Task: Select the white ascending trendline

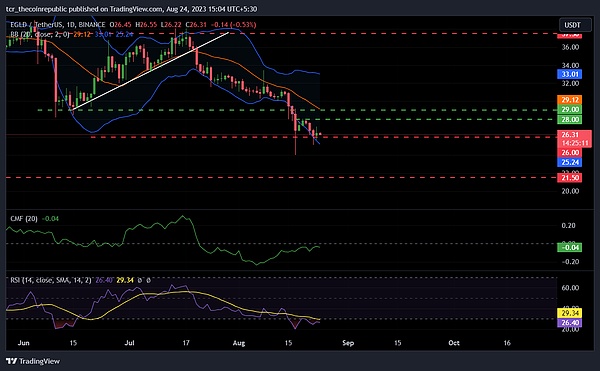Action: tap(150, 72)
